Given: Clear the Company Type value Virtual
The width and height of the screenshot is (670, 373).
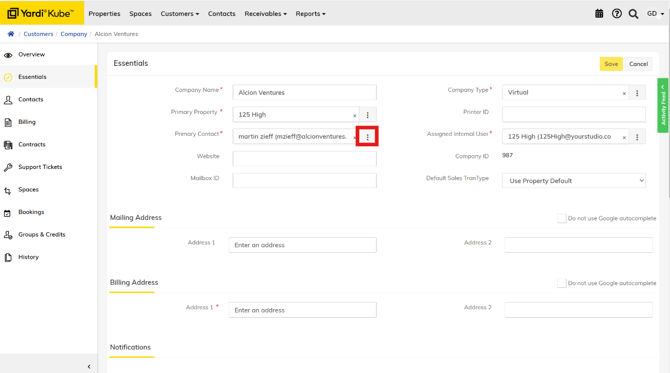Looking at the screenshot, I should click(624, 93).
